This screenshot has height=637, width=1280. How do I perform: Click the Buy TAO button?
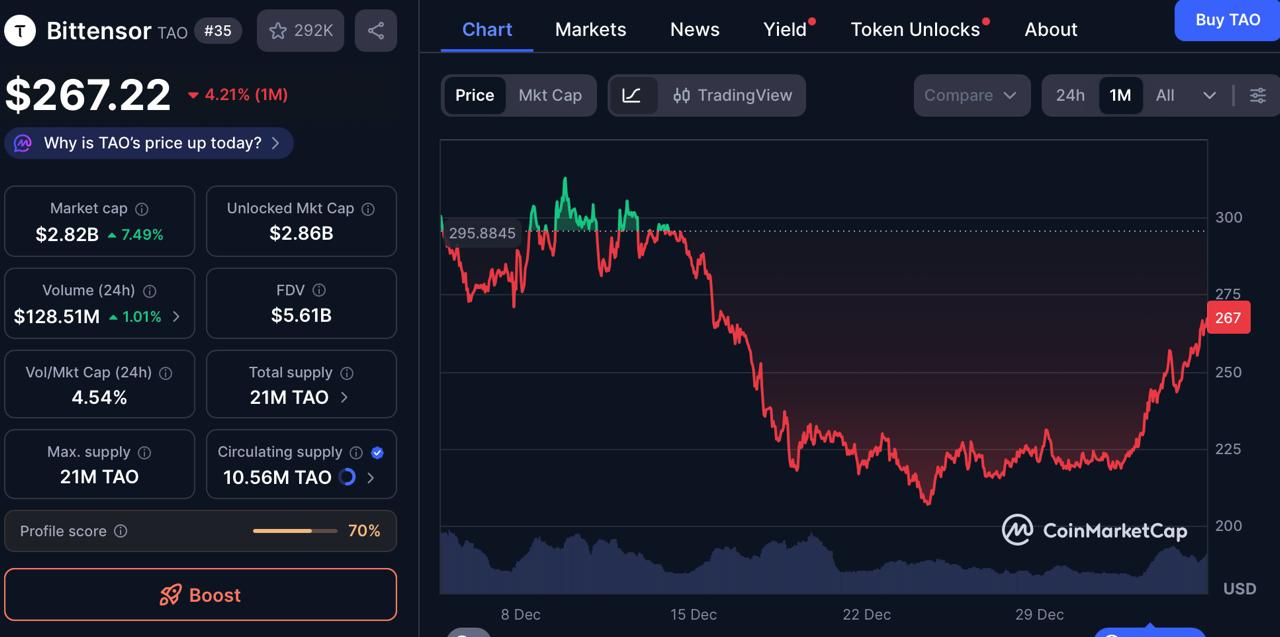click(x=1226, y=20)
